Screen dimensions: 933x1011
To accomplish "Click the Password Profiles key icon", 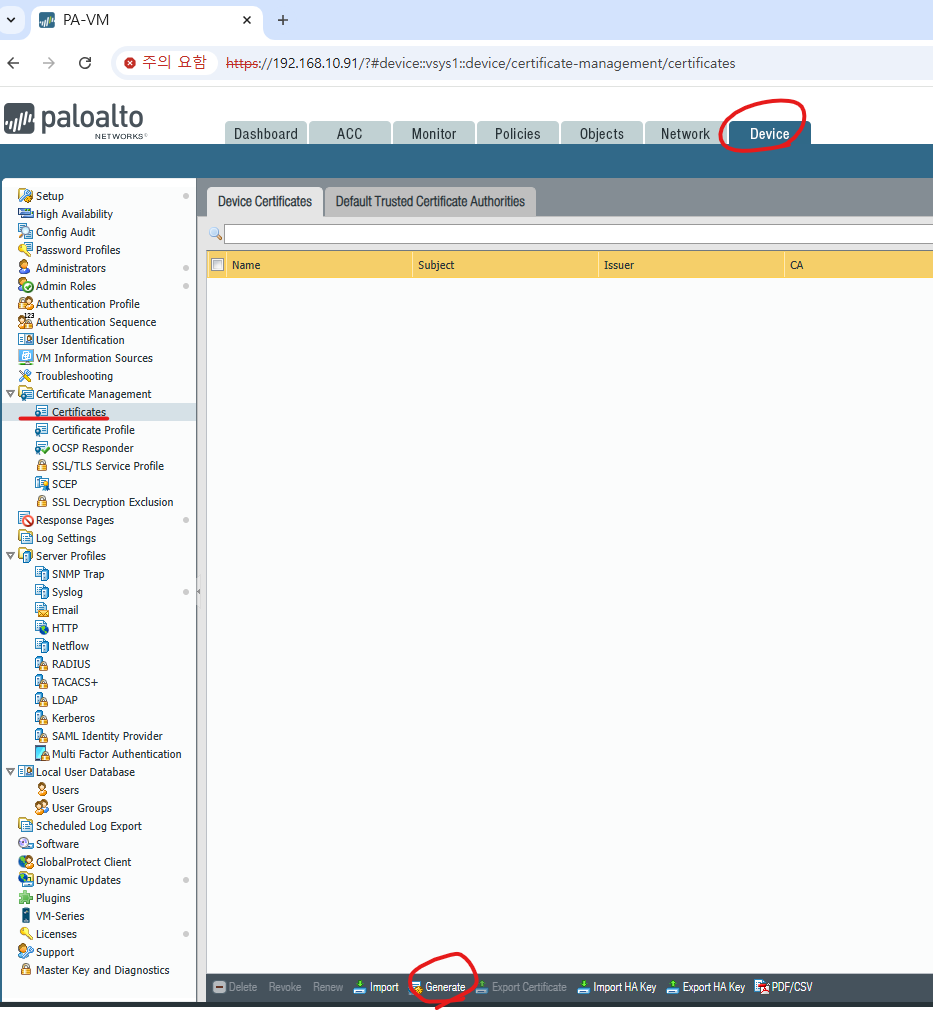I will (x=25, y=250).
